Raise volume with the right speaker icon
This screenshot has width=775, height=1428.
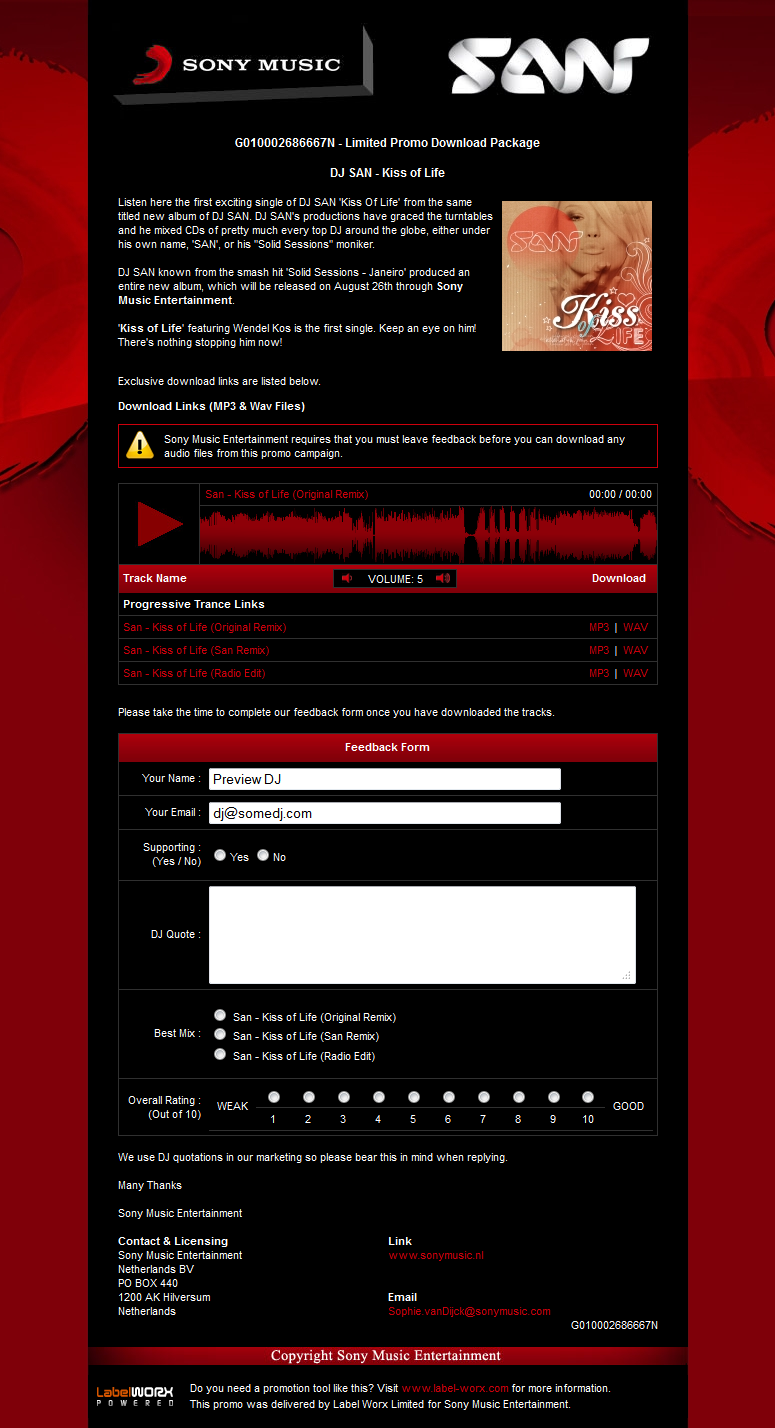click(x=443, y=578)
